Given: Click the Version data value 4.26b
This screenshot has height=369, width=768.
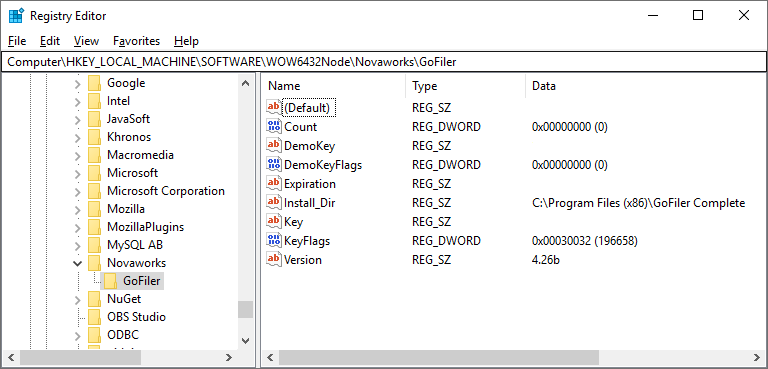Looking at the screenshot, I should point(546,259).
